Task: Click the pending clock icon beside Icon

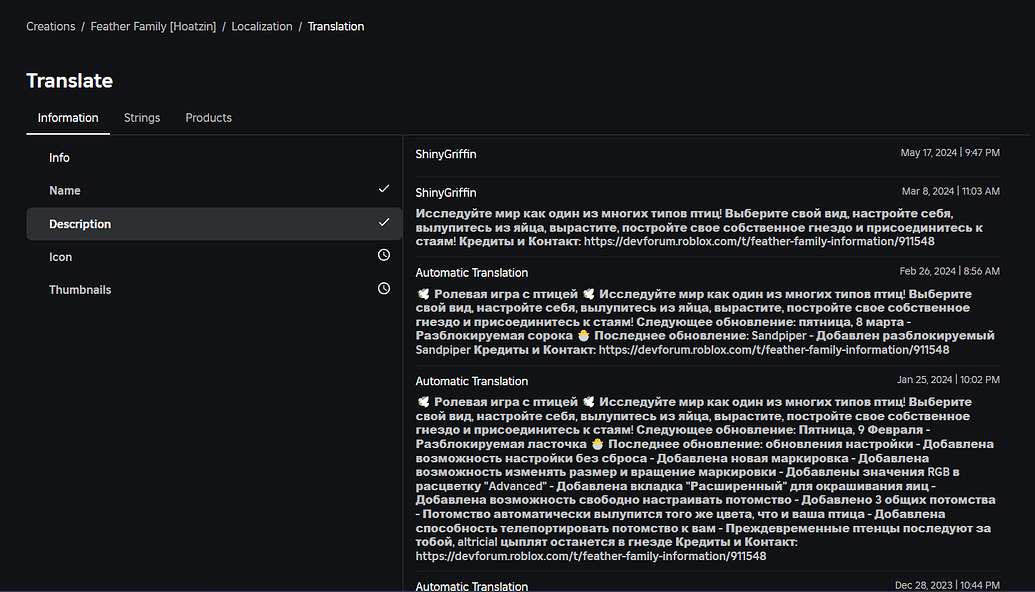Action: [383, 255]
